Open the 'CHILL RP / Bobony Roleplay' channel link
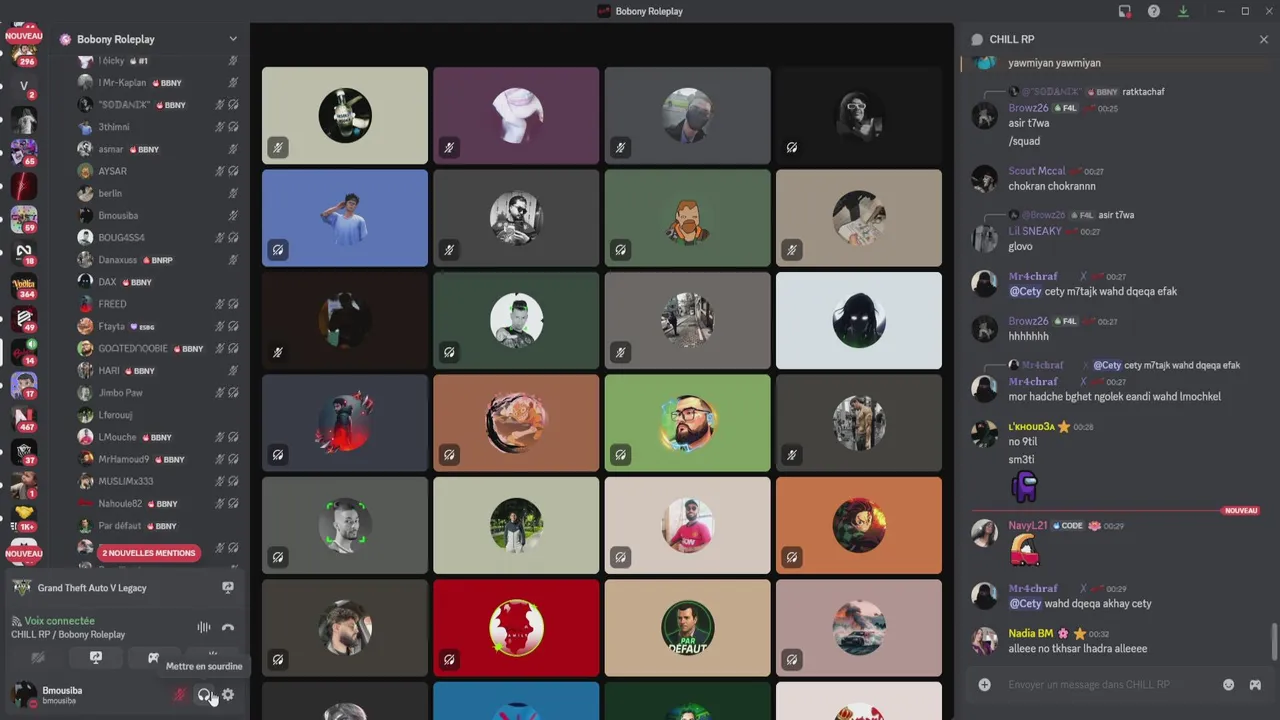Viewport: 1280px width, 720px height. 68,635
